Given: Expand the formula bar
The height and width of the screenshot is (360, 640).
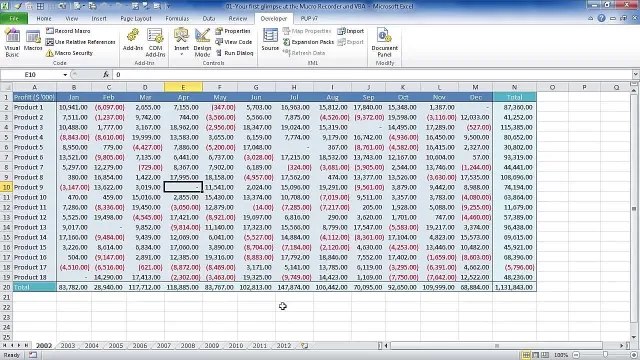Looking at the screenshot, I should tap(636, 75).
